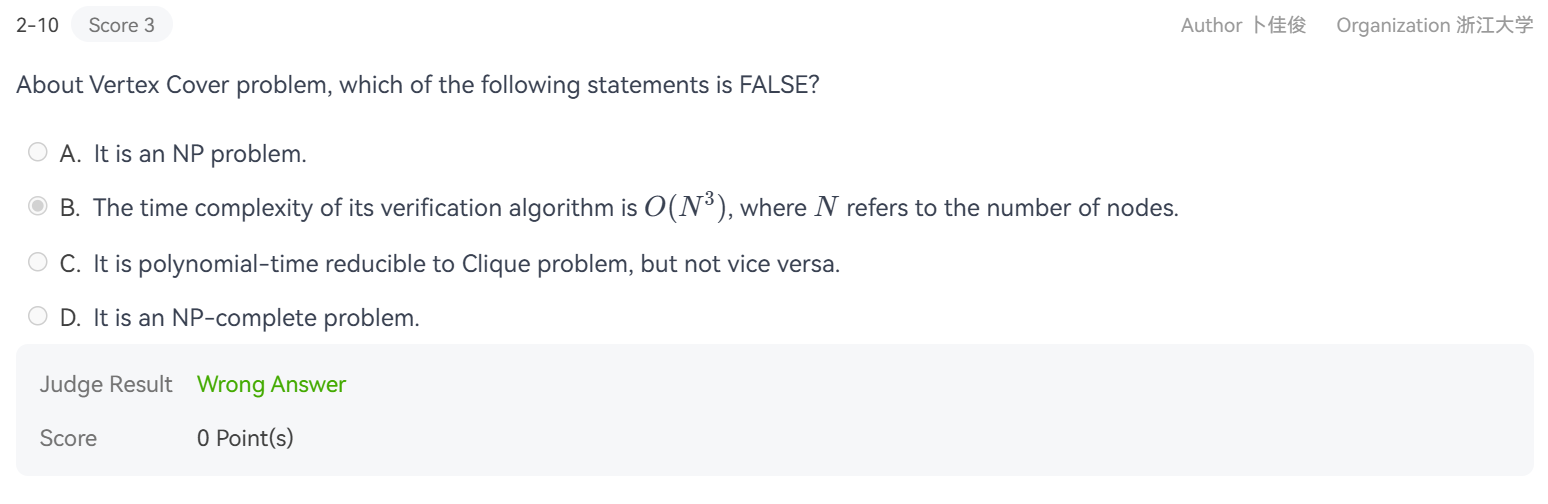
Task: Select radio button for option C
Action: (37, 262)
